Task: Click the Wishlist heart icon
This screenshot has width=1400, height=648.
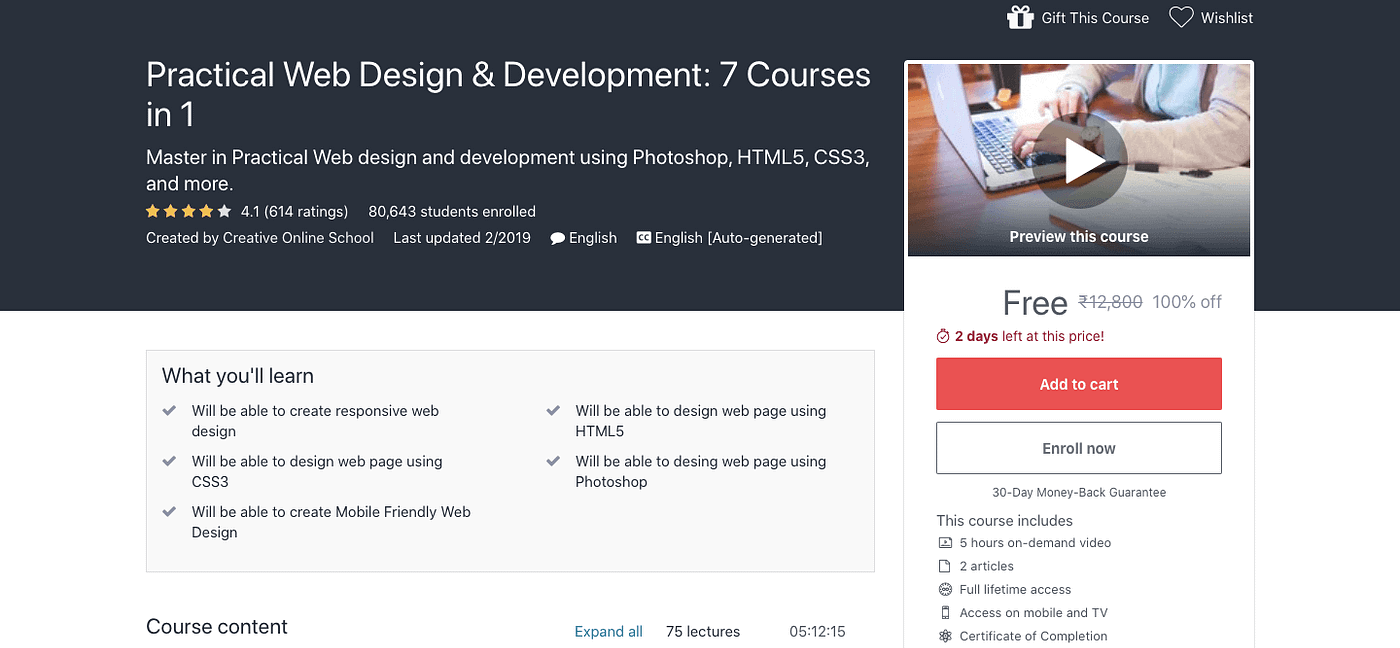Action: [1181, 17]
